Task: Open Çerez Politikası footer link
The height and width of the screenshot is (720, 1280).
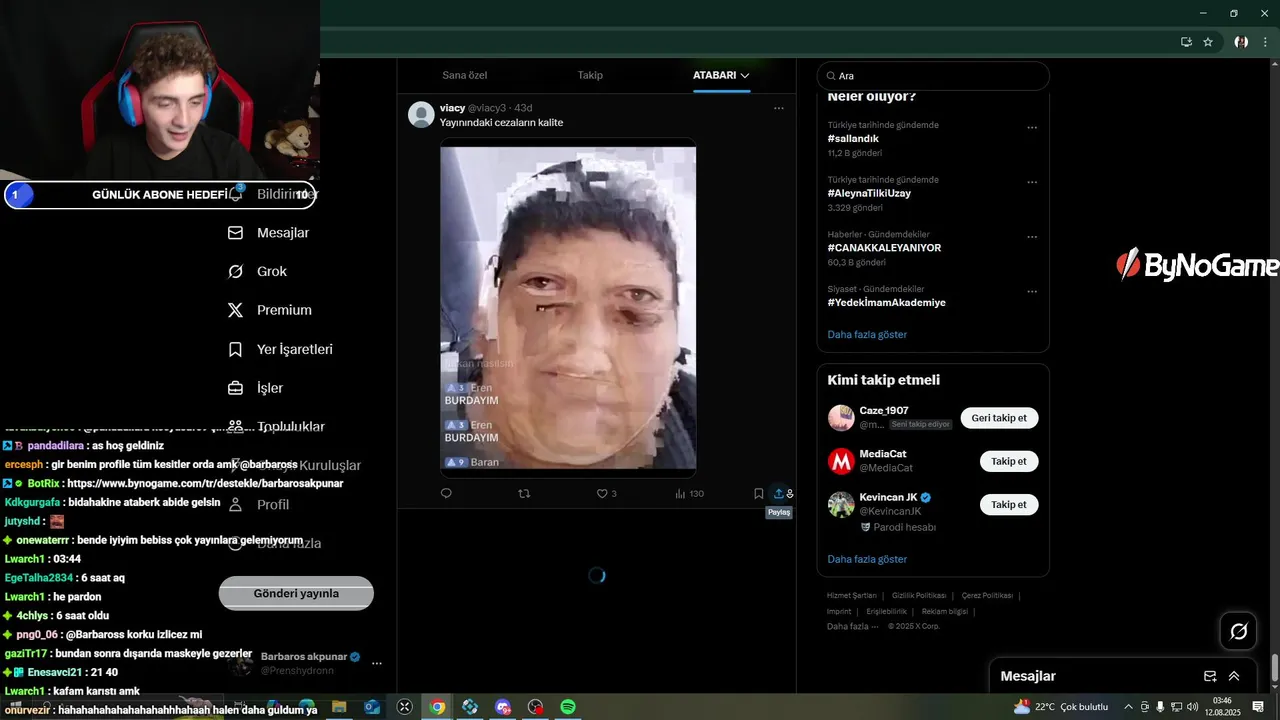Action: 987,595
